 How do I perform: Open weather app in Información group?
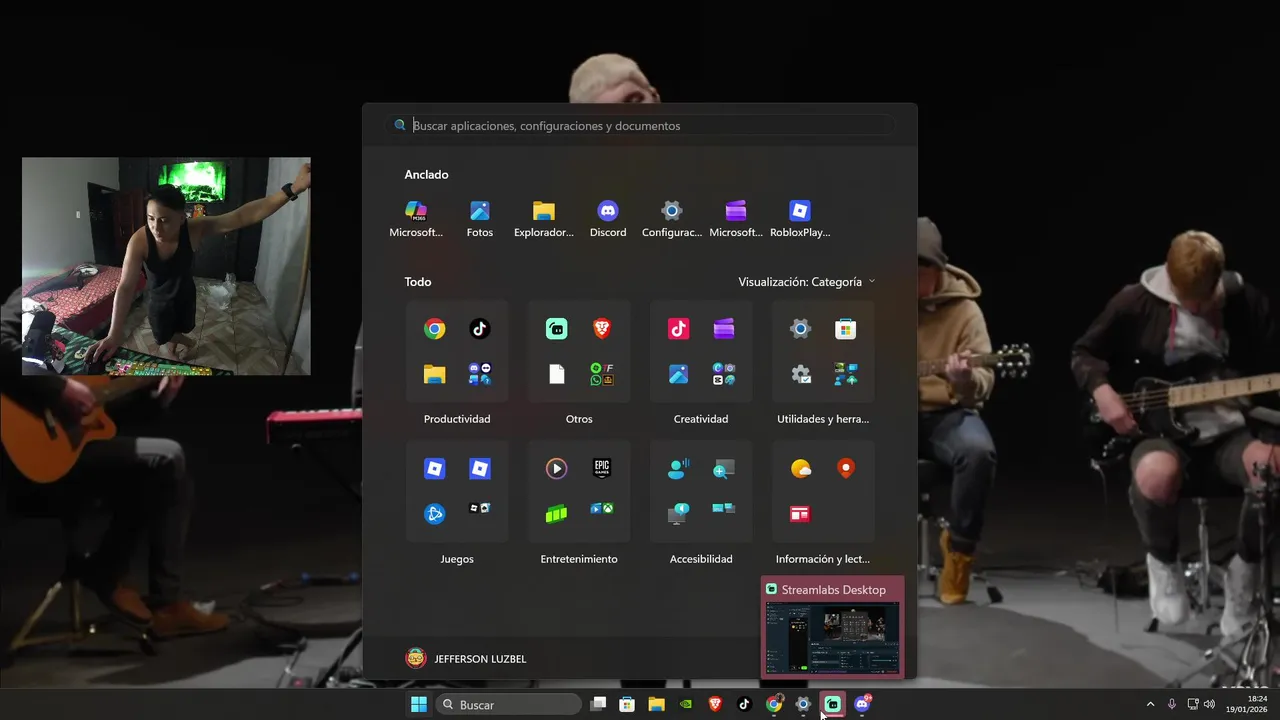(800, 468)
